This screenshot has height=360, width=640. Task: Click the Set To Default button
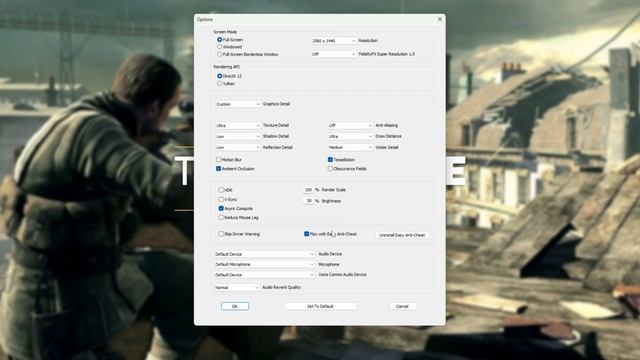(x=320, y=306)
